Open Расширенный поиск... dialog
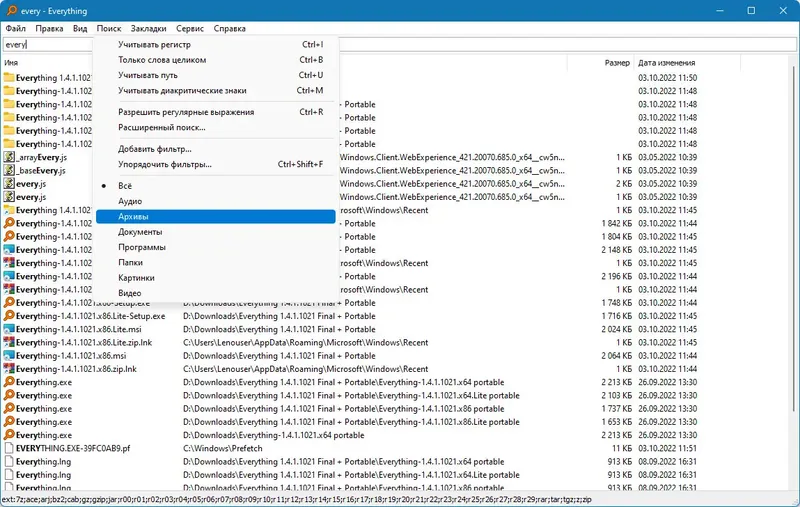The height and width of the screenshot is (507, 800). click(x=216, y=127)
